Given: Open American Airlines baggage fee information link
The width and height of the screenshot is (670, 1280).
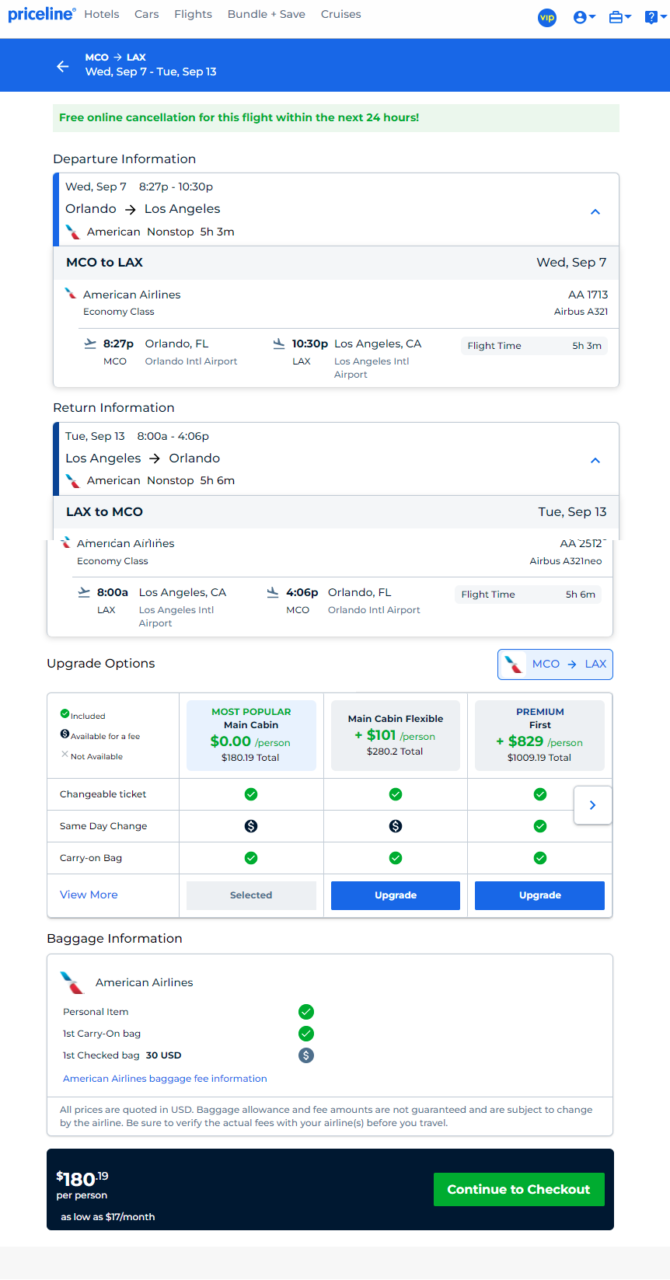Looking at the screenshot, I should coord(165,1079).
